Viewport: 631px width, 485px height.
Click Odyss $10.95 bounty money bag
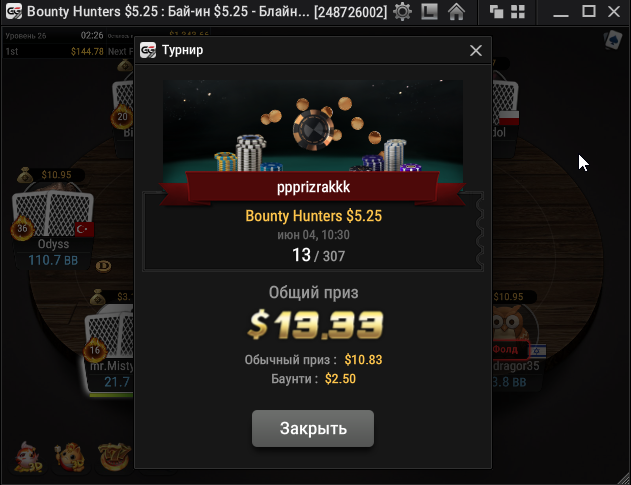click(x=25, y=175)
